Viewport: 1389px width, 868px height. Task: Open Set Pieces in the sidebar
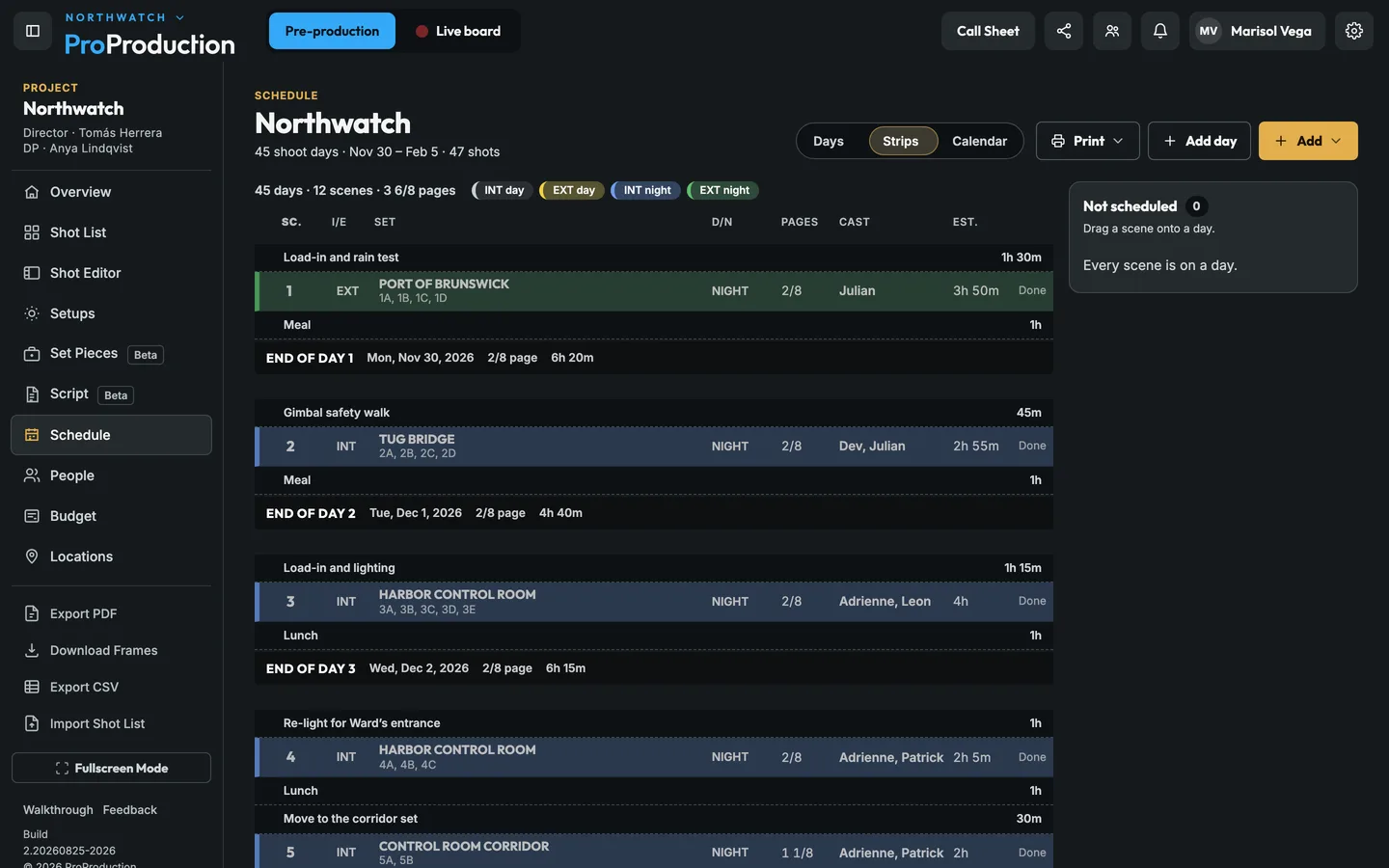(111, 354)
